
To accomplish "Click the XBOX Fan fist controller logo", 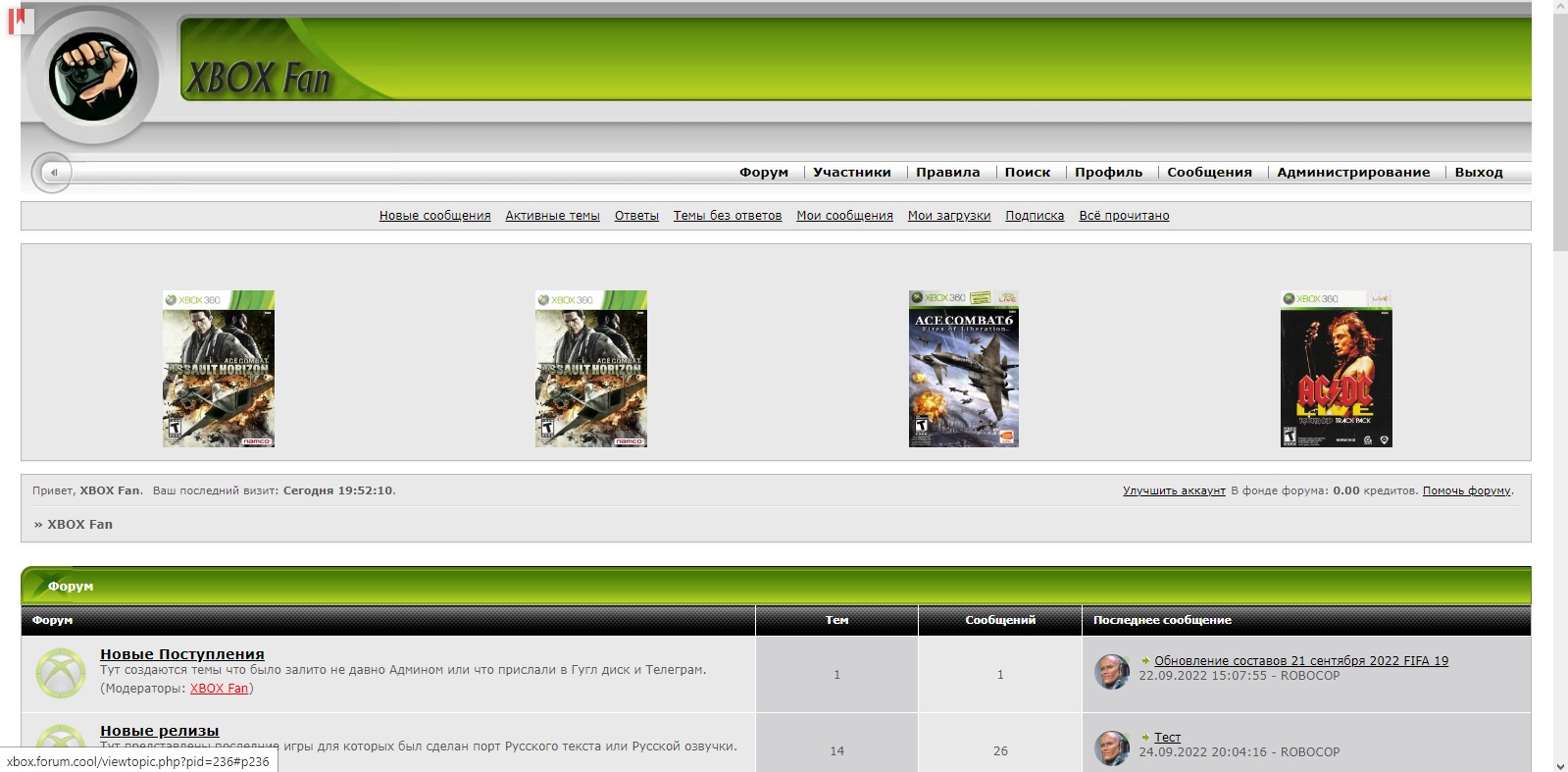I will [x=93, y=77].
